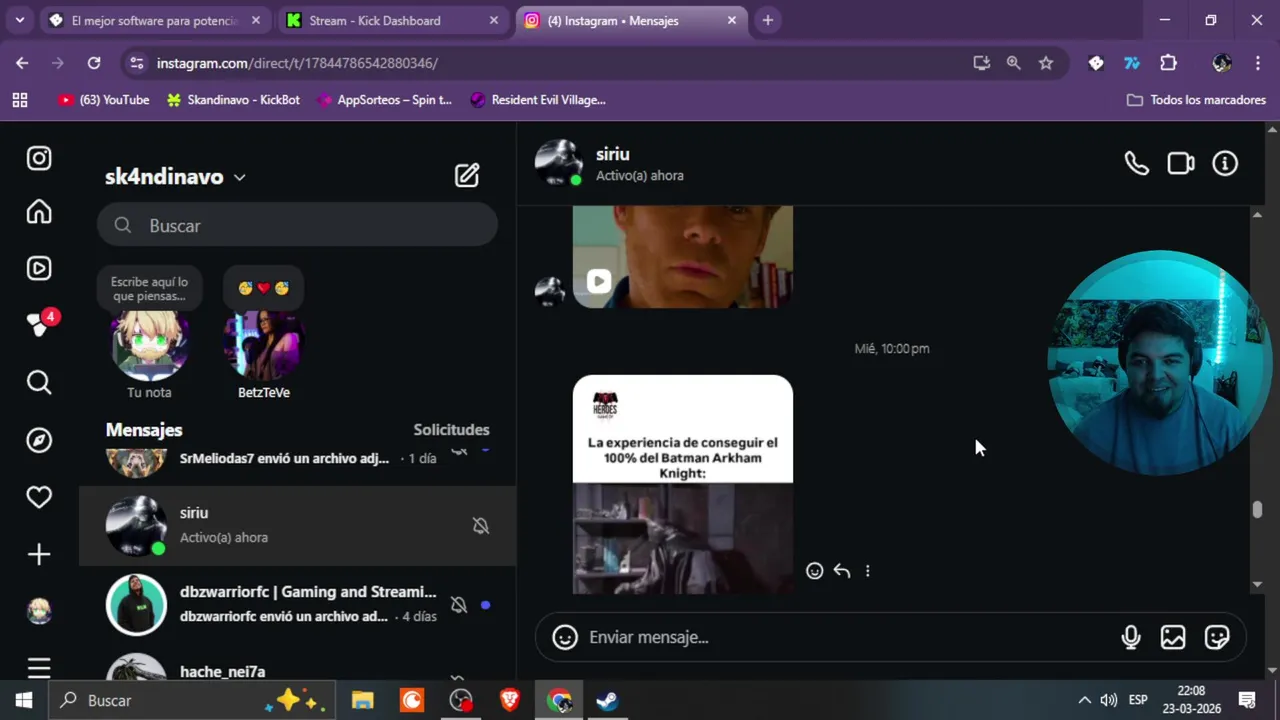Click the address bar URL
This screenshot has width=1280, height=720.
297,63
